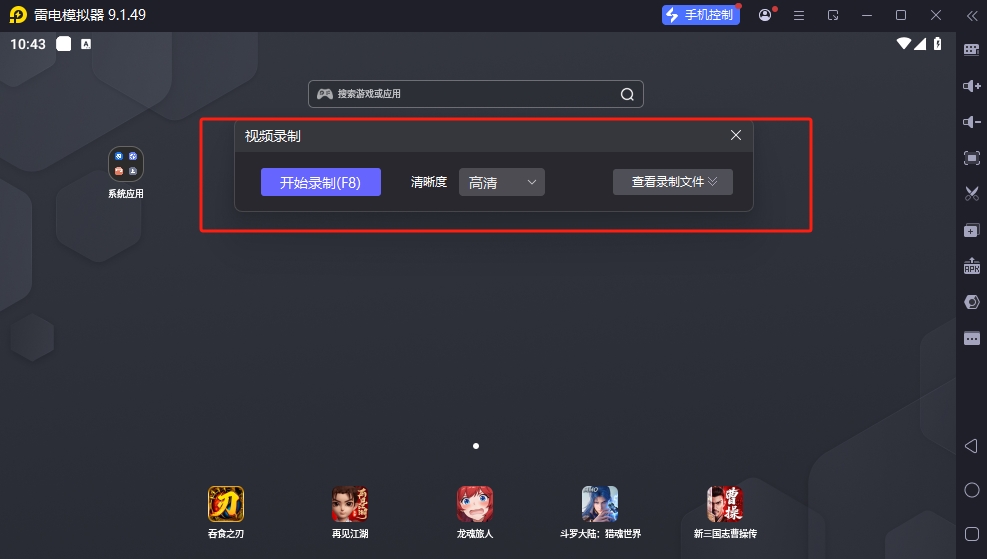Click the 10:43 clock in status bar
The height and width of the screenshot is (559, 987).
pyautogui.click(x=28, y=44)
